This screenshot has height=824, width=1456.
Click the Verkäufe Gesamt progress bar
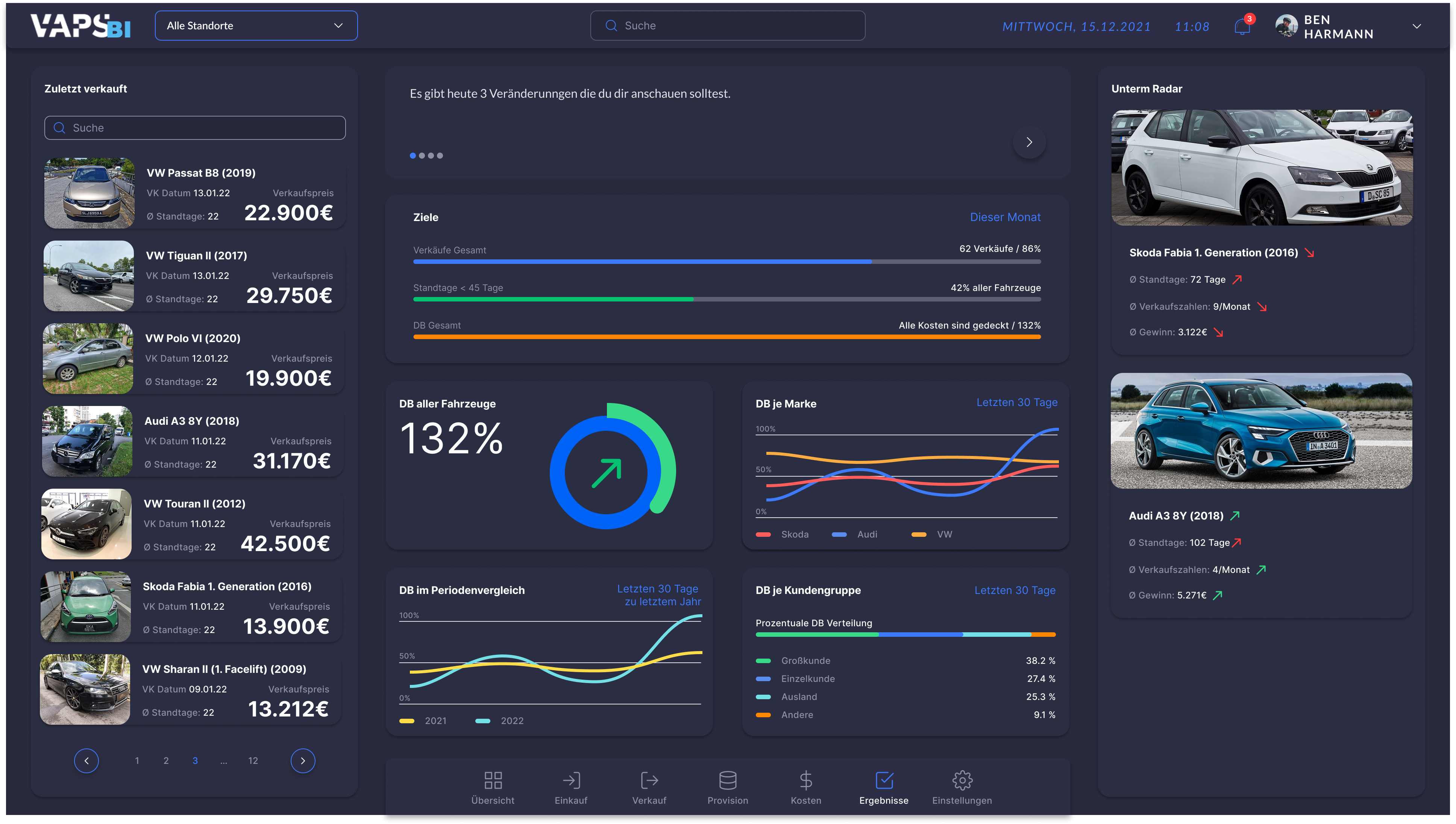click(x=727, y=262)
